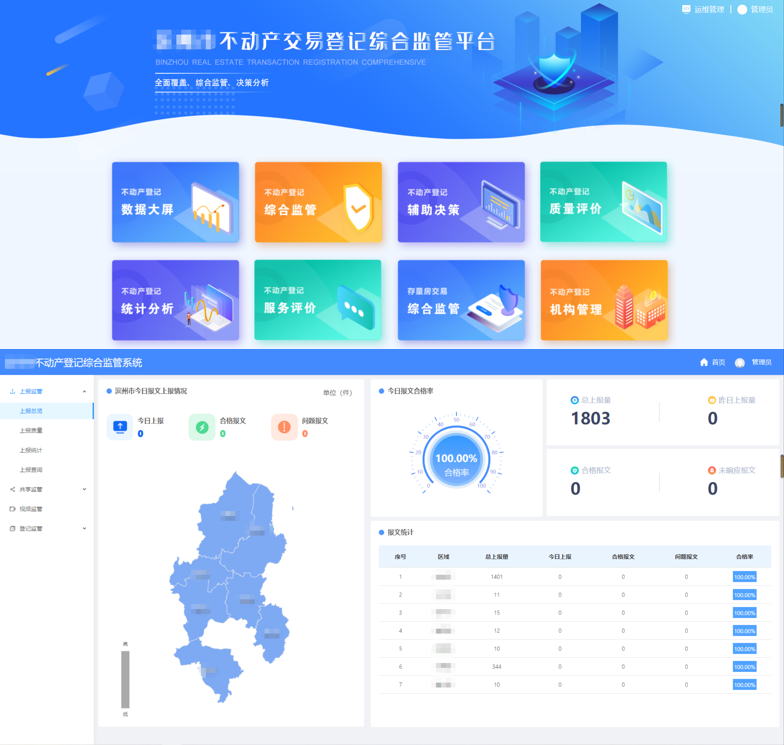Open the 机构管理 buildings card
The width and height of the screenshot is (784, 745).
[x=603, y=300]
